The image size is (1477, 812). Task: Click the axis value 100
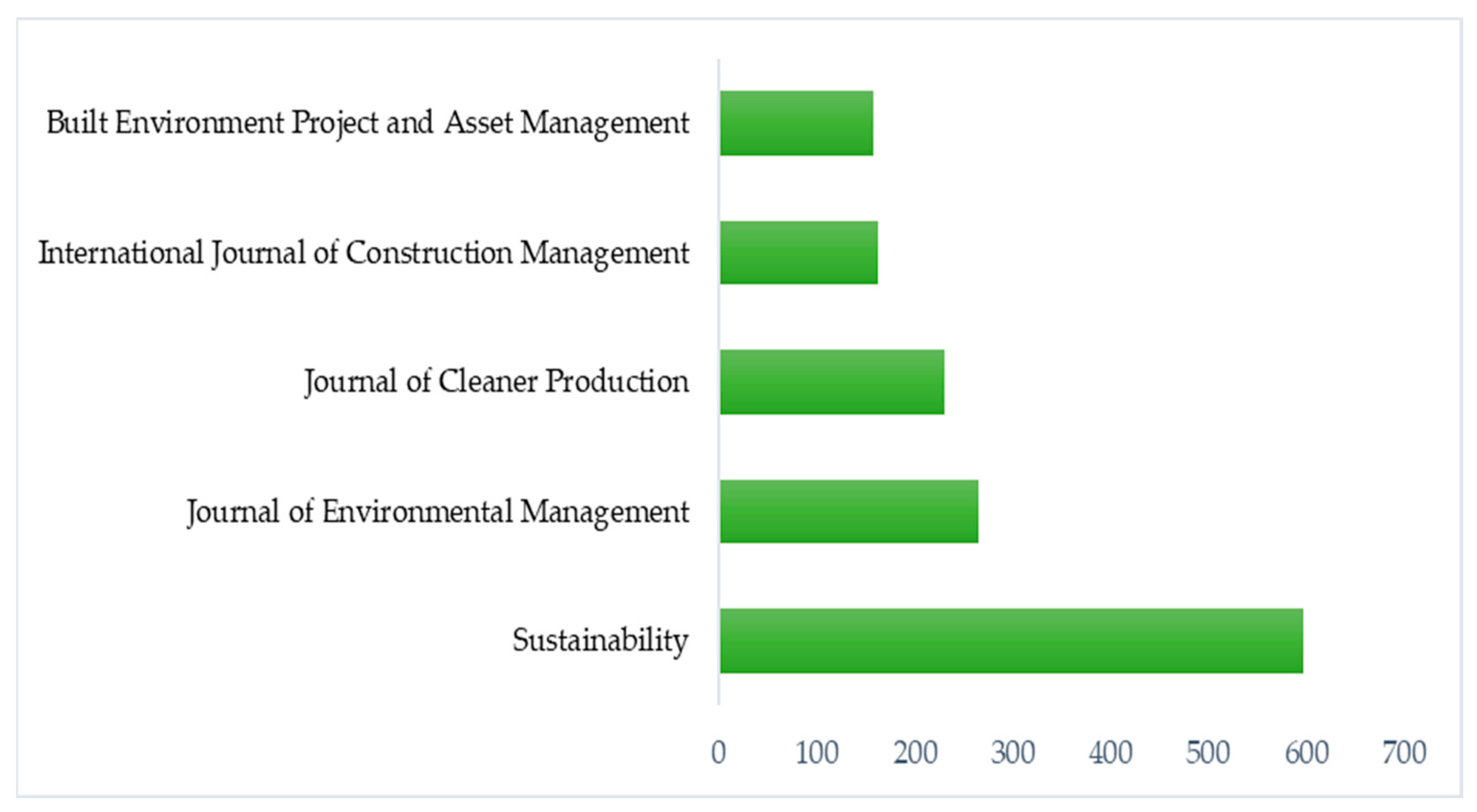817,753
